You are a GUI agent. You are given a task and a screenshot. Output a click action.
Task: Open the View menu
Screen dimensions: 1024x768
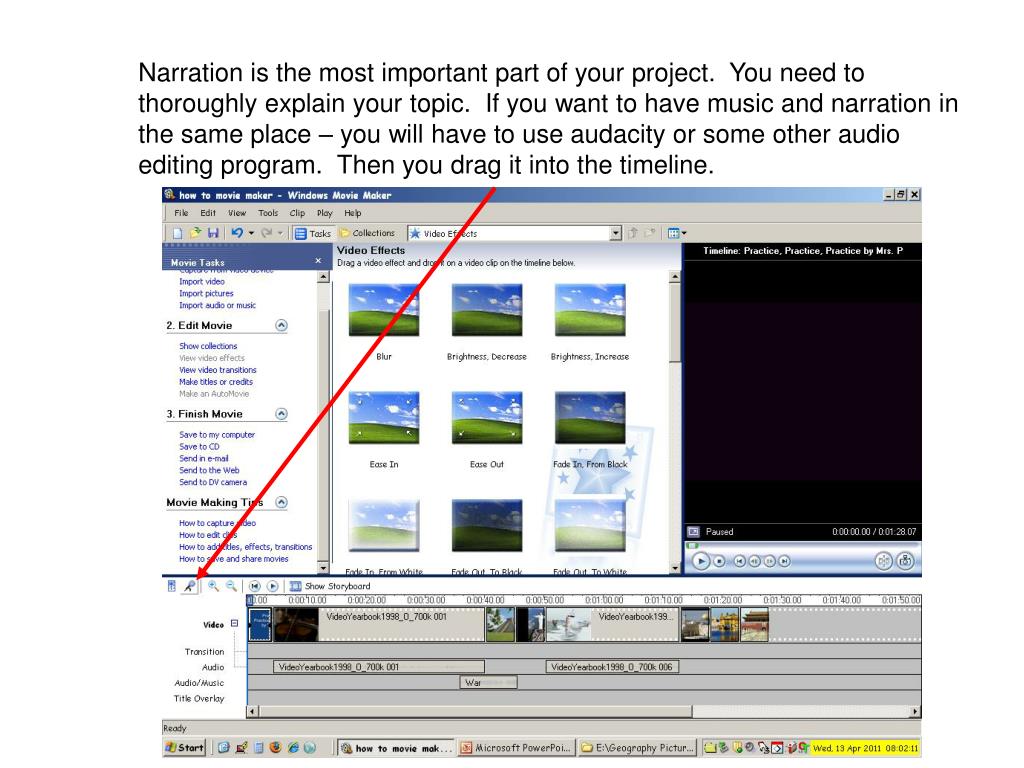[236, 213]
